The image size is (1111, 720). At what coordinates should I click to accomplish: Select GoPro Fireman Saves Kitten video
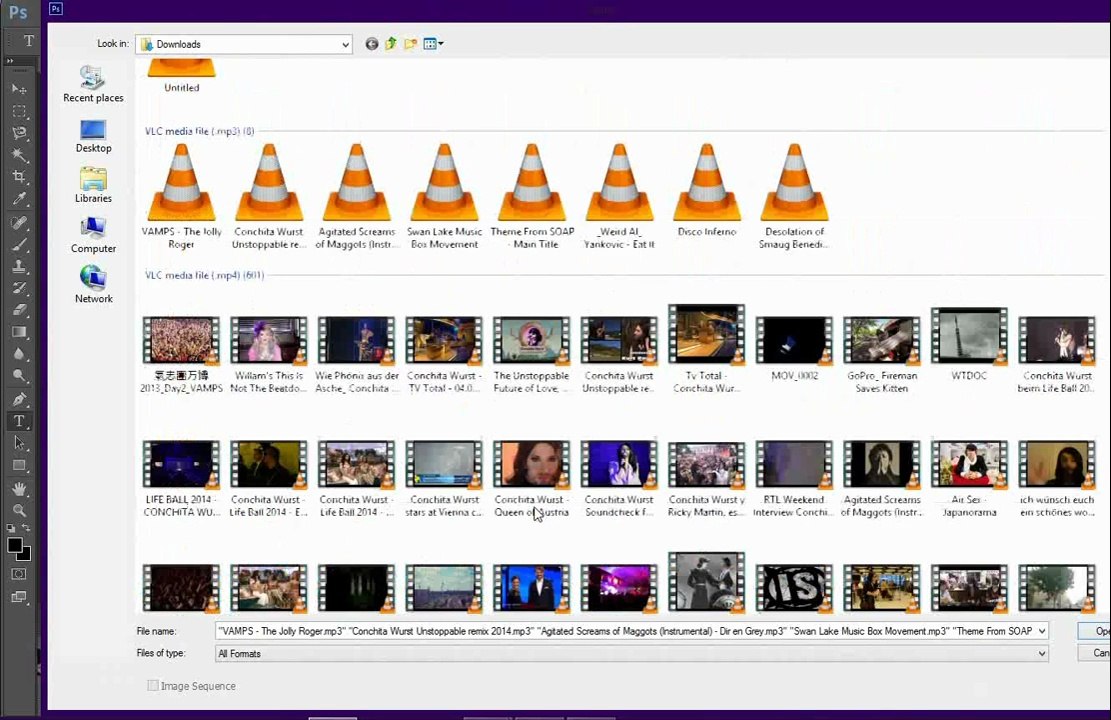tap(881, 354)
